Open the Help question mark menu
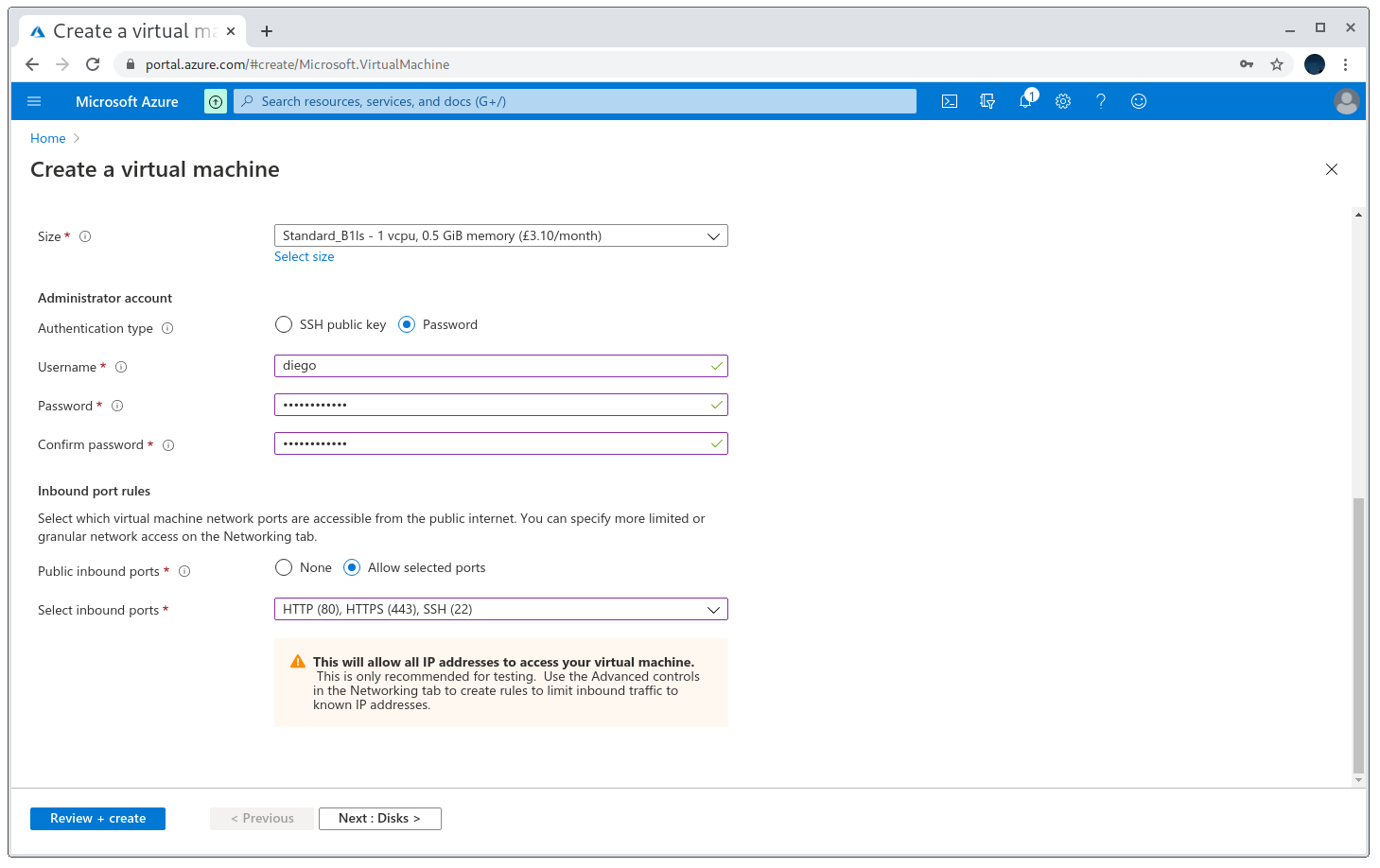1380x868 pixels. 1101,101
